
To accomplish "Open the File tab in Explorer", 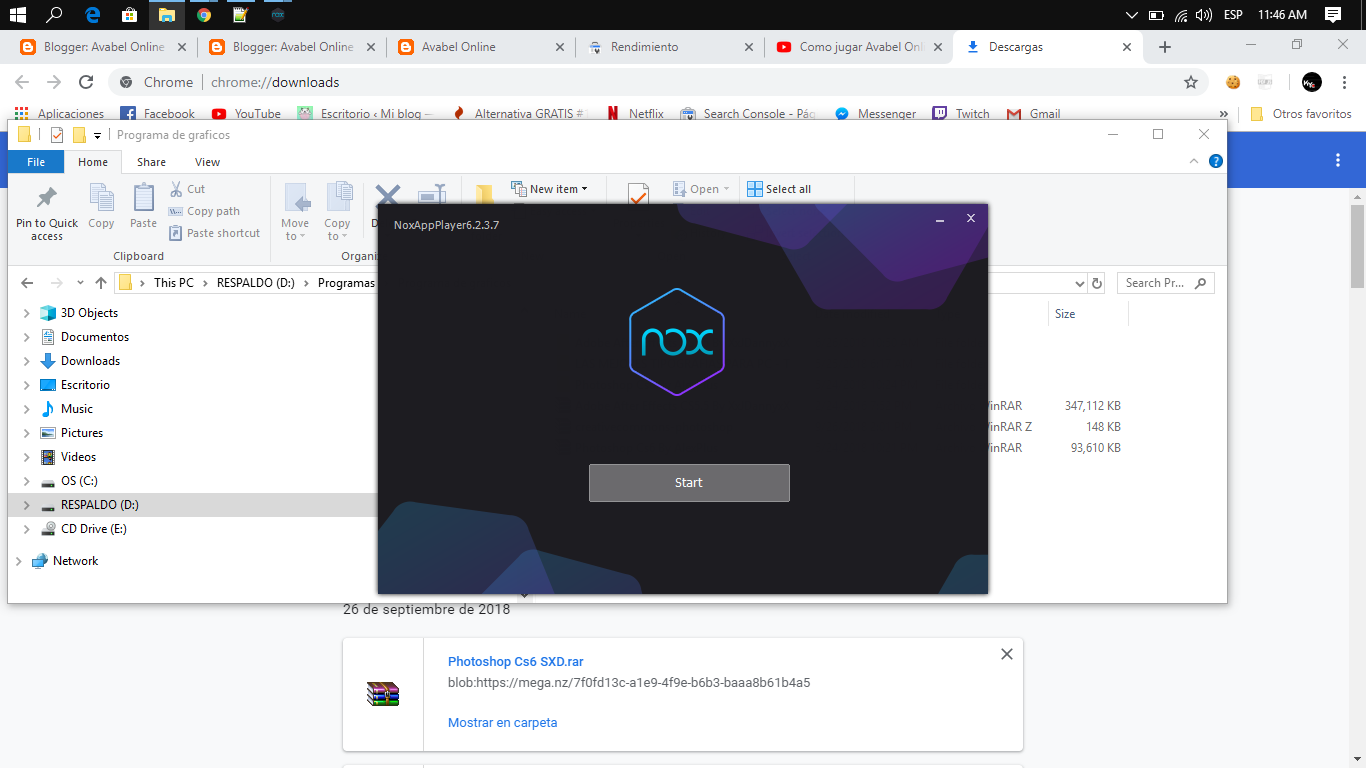I will point(36,162).
